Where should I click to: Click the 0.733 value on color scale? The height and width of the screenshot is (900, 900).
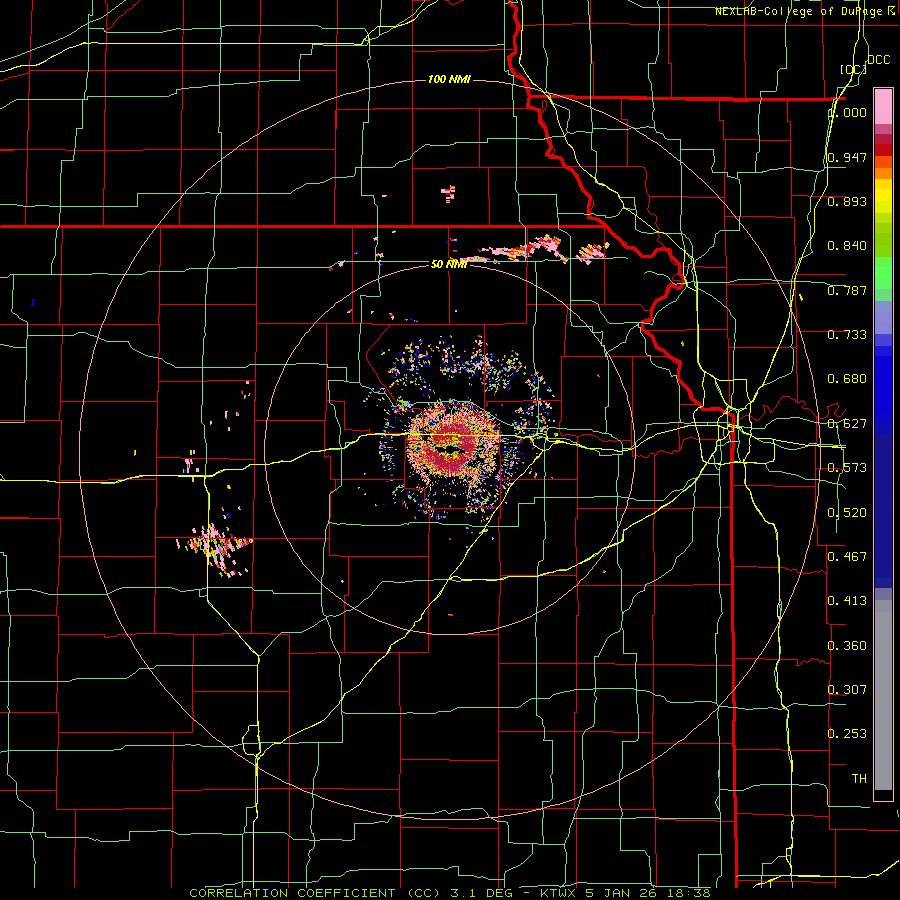[x=847, y=335]
